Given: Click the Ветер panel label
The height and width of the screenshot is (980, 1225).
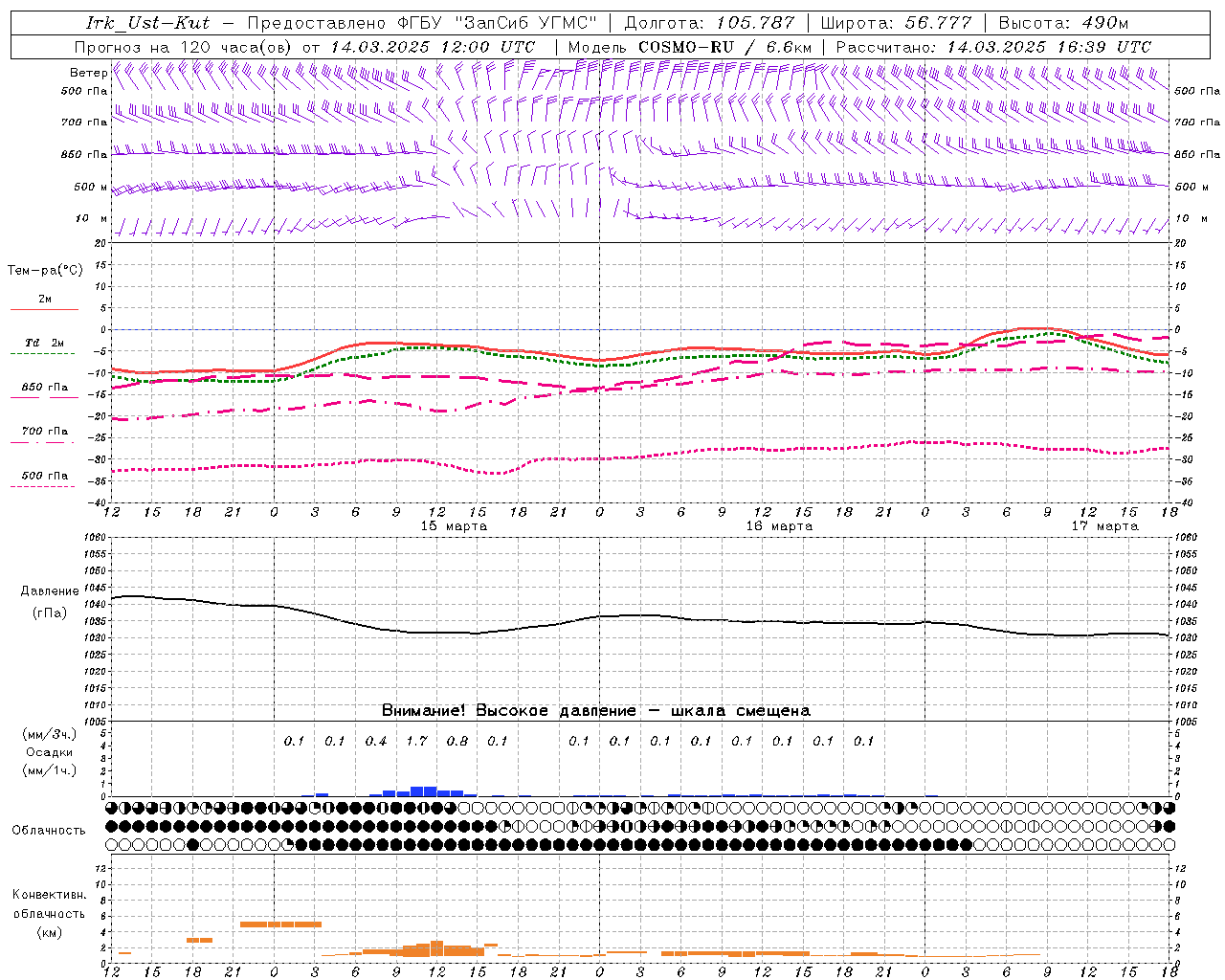Looking at the screenshot, I should [88, 73].
